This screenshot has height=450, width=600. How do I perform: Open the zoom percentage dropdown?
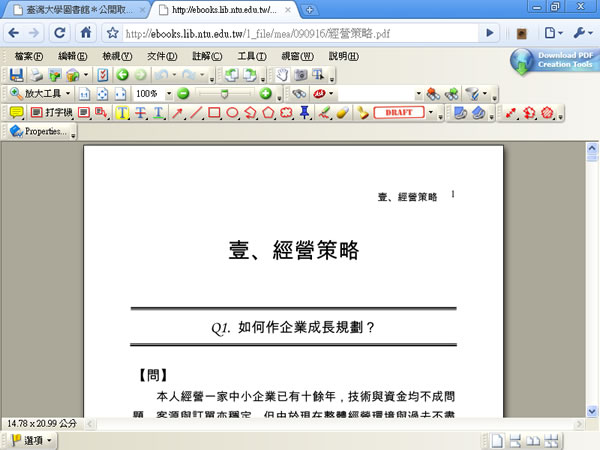pos(168,93)
